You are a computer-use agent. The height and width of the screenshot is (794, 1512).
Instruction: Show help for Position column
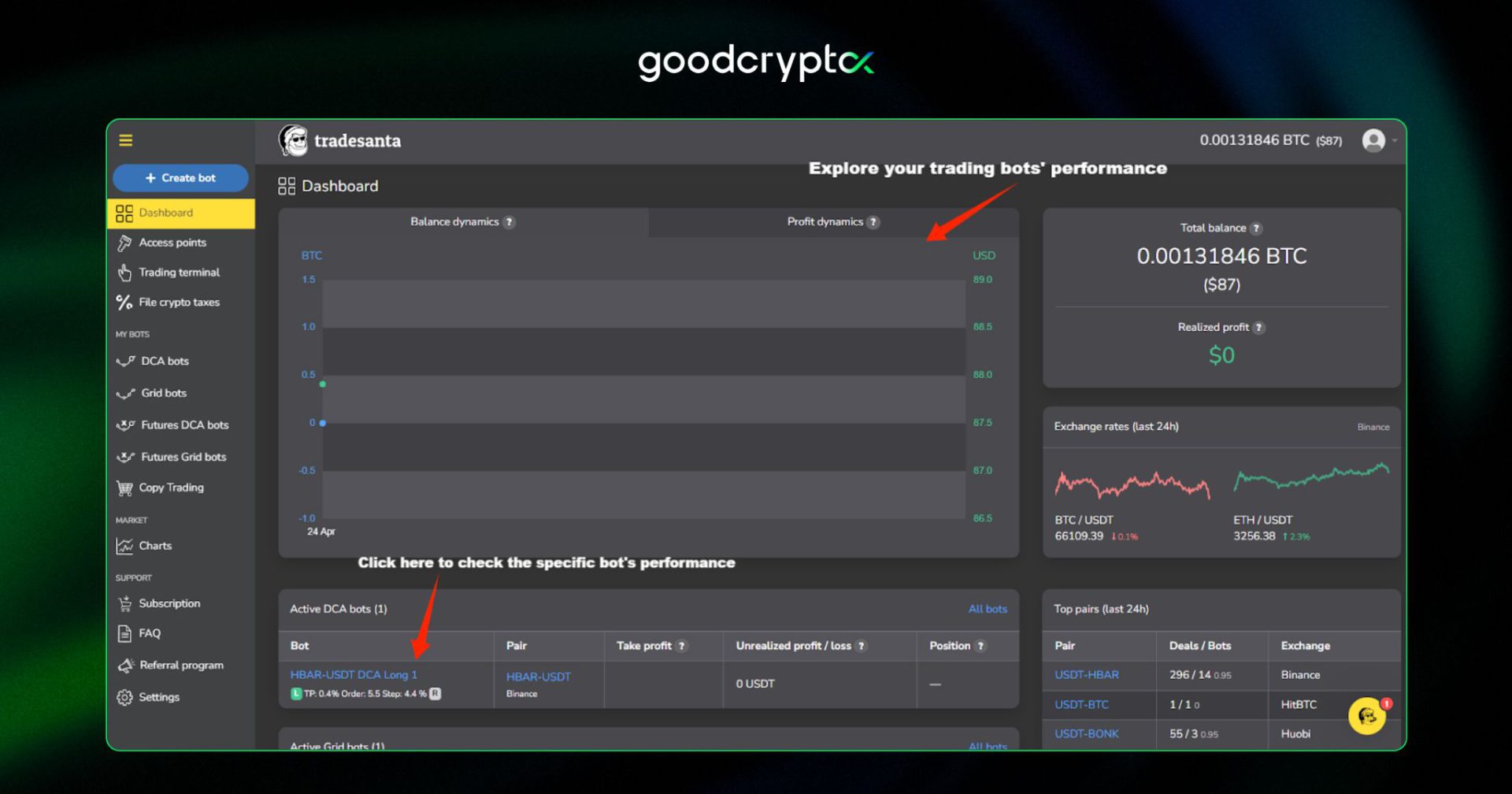click(x=980, y=646)
